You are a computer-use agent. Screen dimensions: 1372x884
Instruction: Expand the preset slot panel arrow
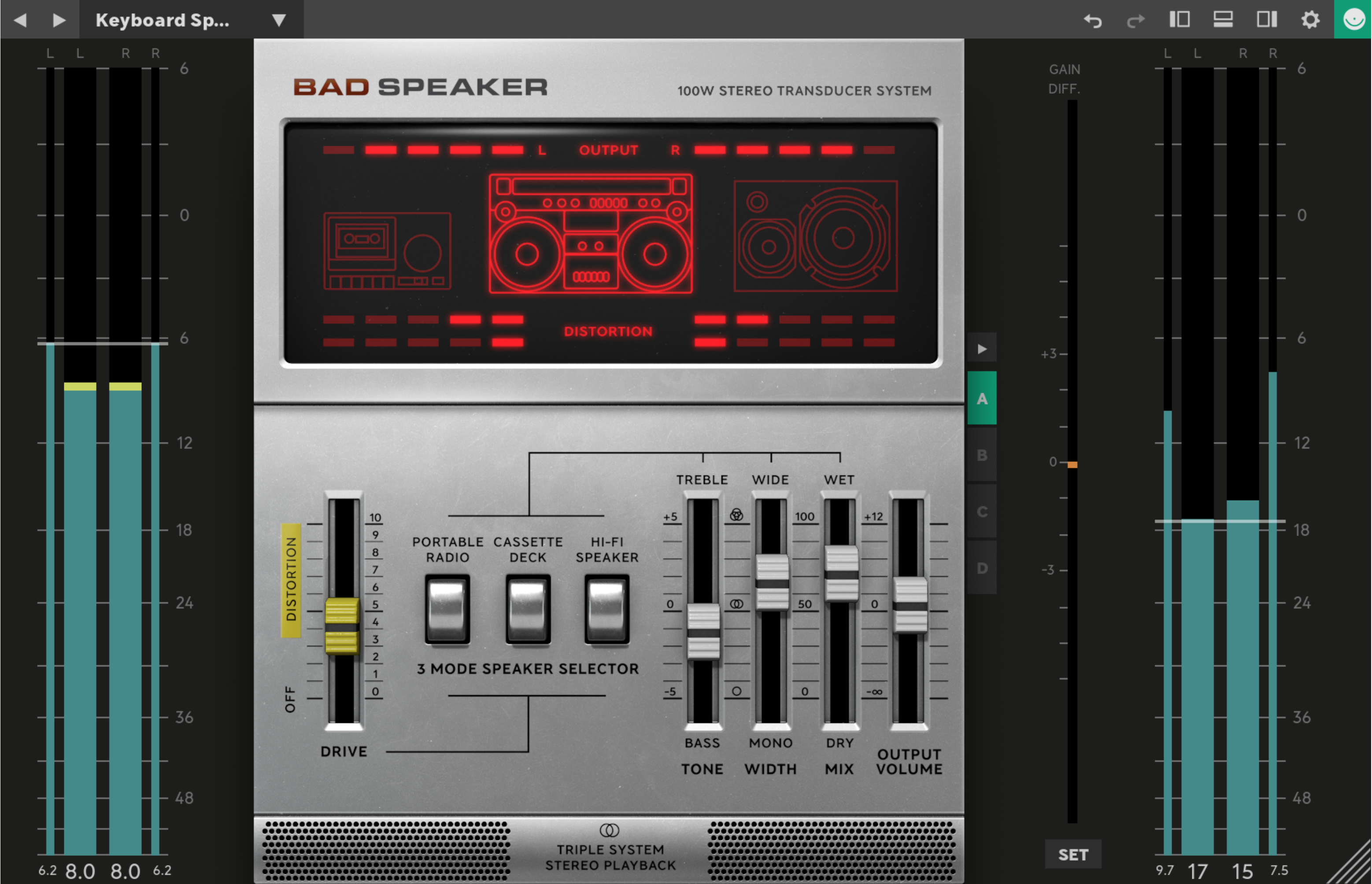[982, 348]
